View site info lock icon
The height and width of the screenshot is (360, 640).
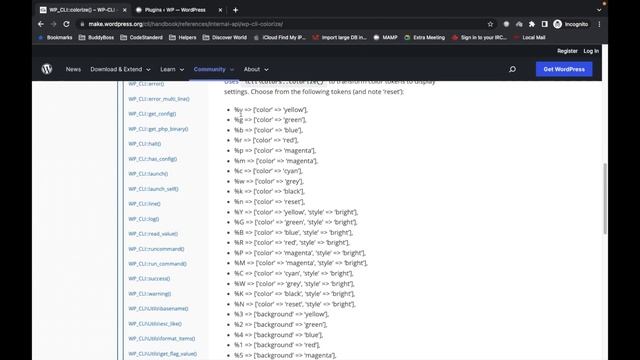(82, 24)
